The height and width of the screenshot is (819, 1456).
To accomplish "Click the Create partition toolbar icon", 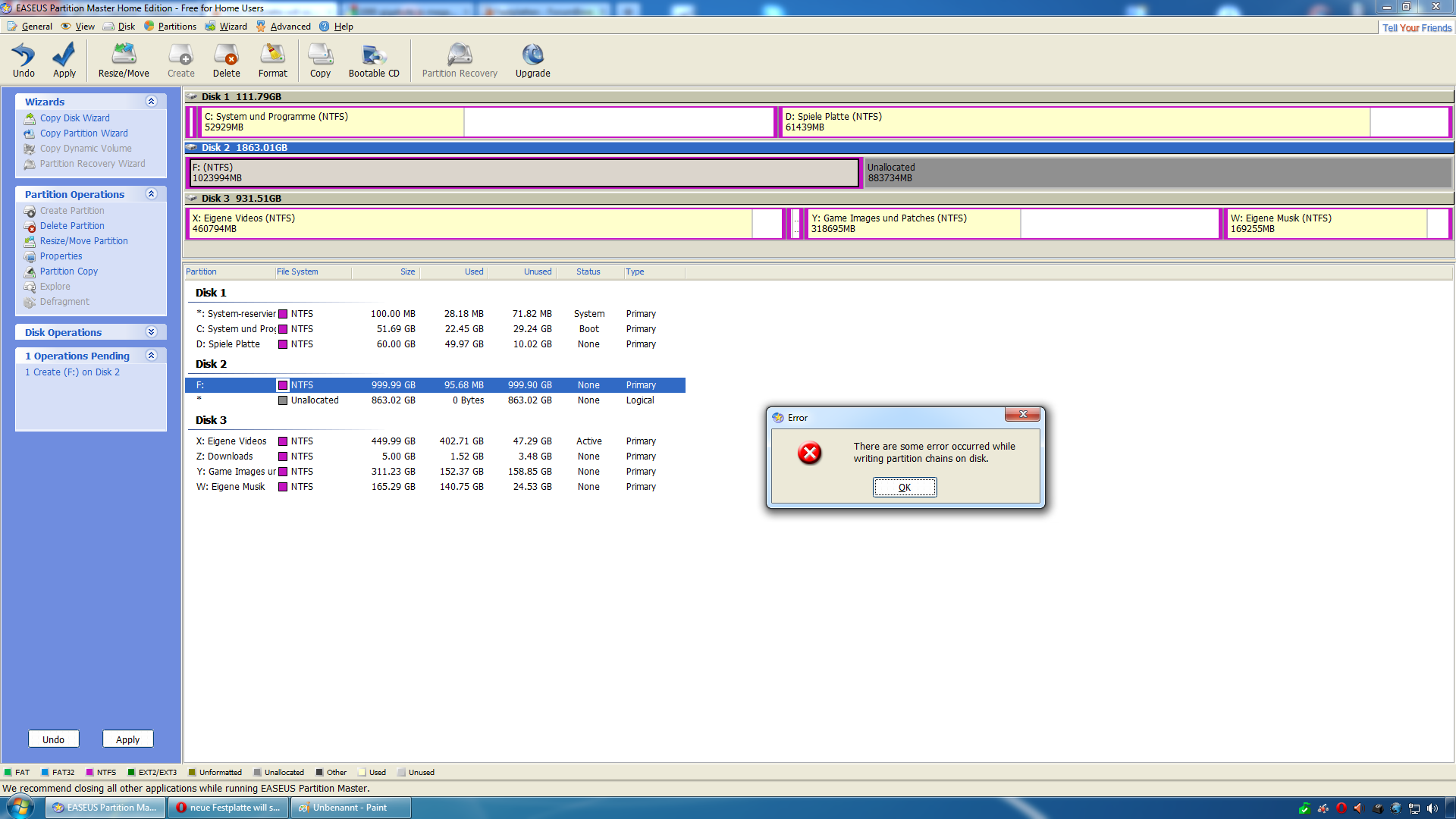I will pos(181,61).
